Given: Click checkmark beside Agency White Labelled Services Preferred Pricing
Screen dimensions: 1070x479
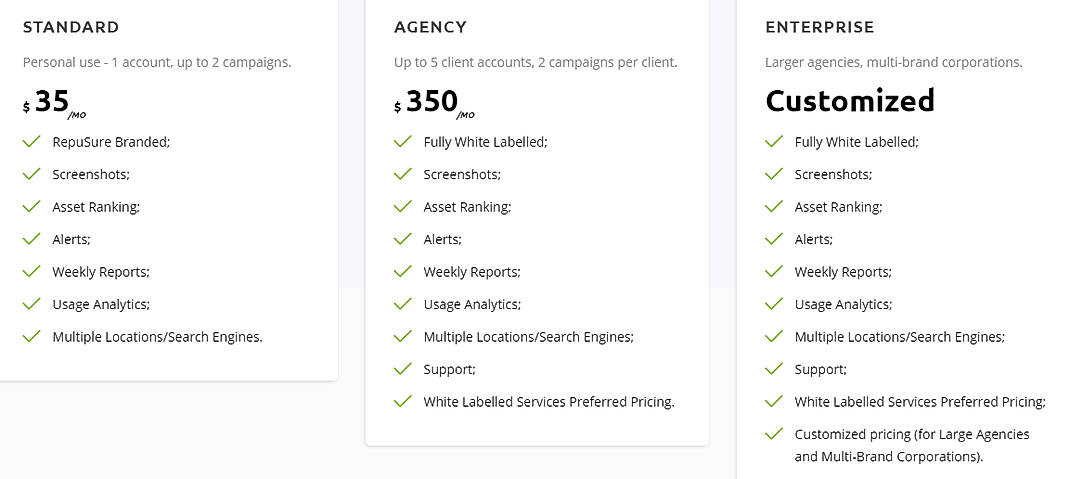Looking at the screenshot, I should pos(403,402).
